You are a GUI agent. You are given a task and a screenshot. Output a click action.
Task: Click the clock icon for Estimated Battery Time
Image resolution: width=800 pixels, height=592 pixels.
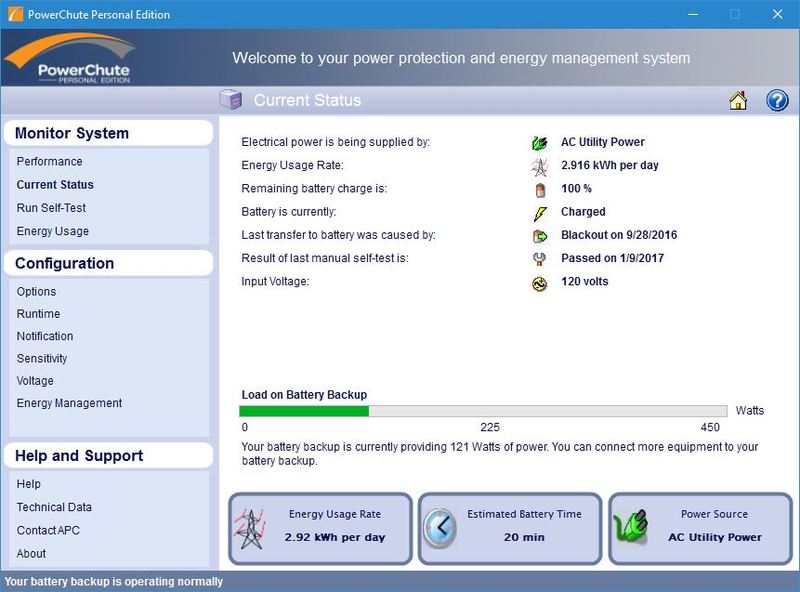(439, 527)
